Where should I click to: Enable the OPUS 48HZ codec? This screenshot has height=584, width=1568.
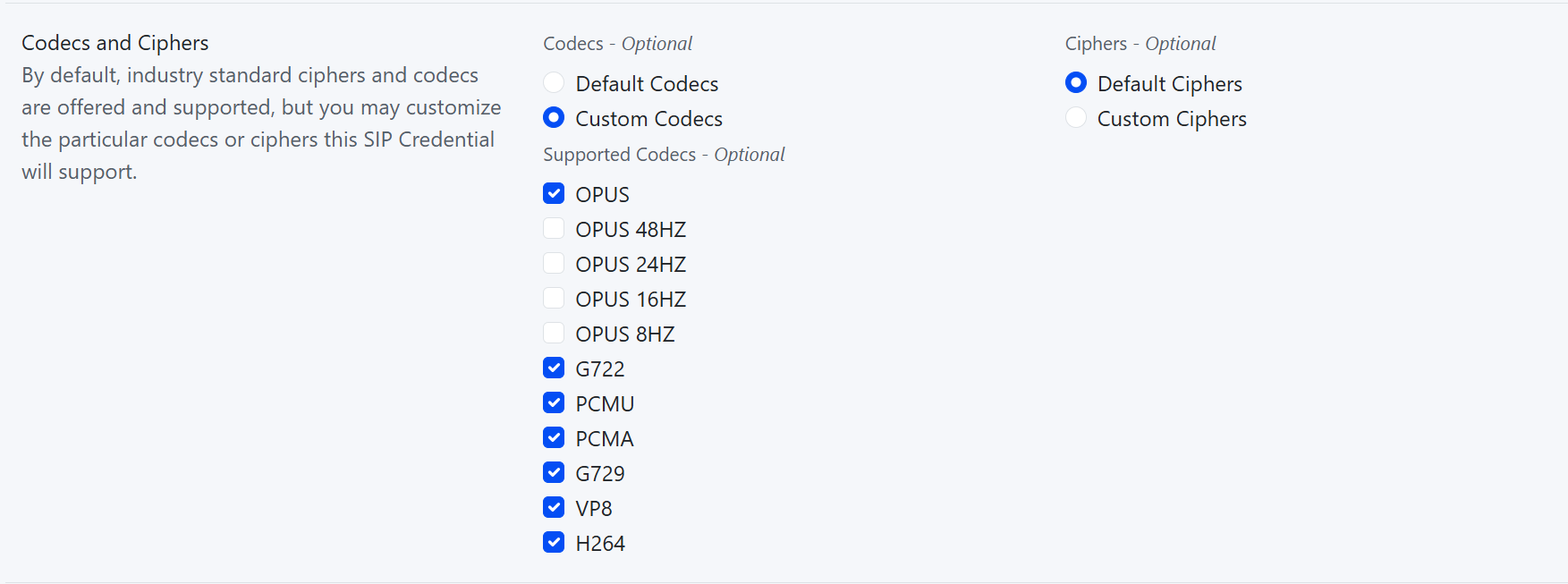pos(554,229)
